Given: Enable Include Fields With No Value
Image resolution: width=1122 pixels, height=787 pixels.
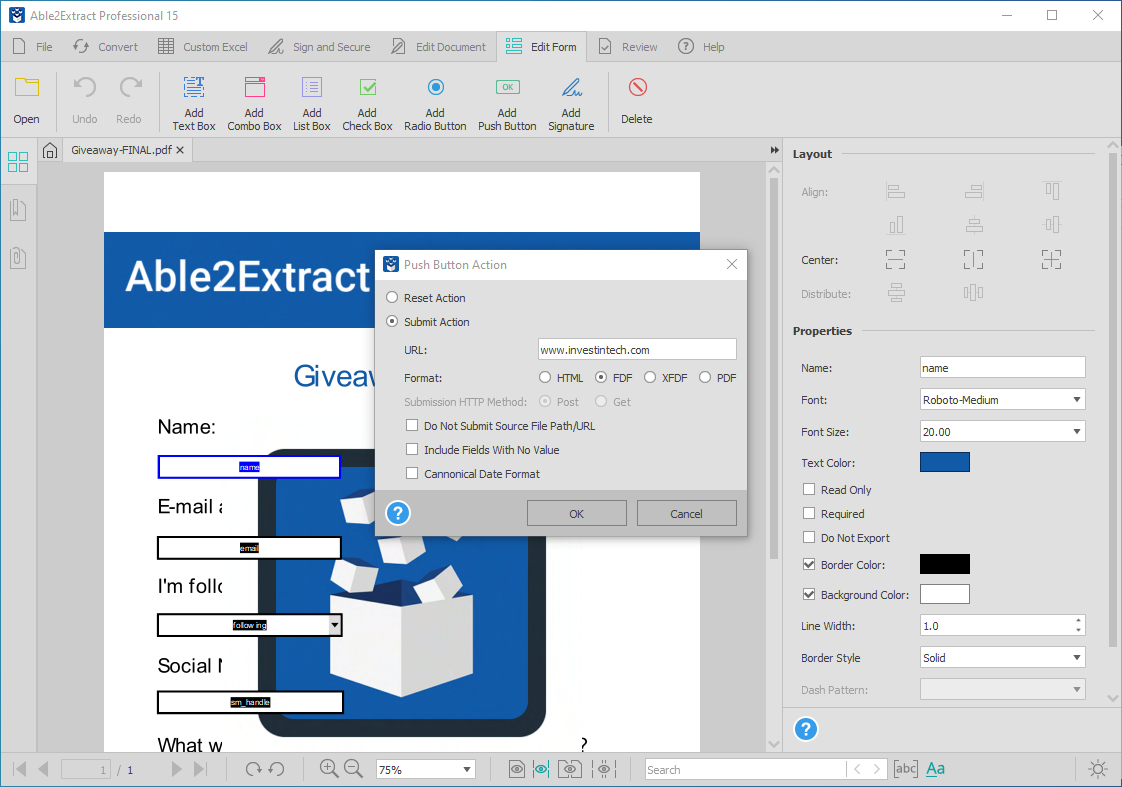Looking at the screenshot, I should click(x=411, y=450).
